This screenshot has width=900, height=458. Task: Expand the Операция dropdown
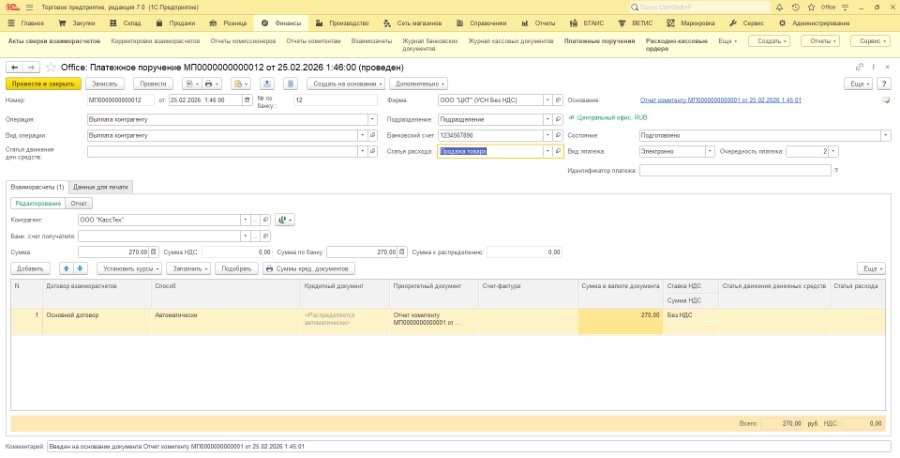[x=373, y=119]
